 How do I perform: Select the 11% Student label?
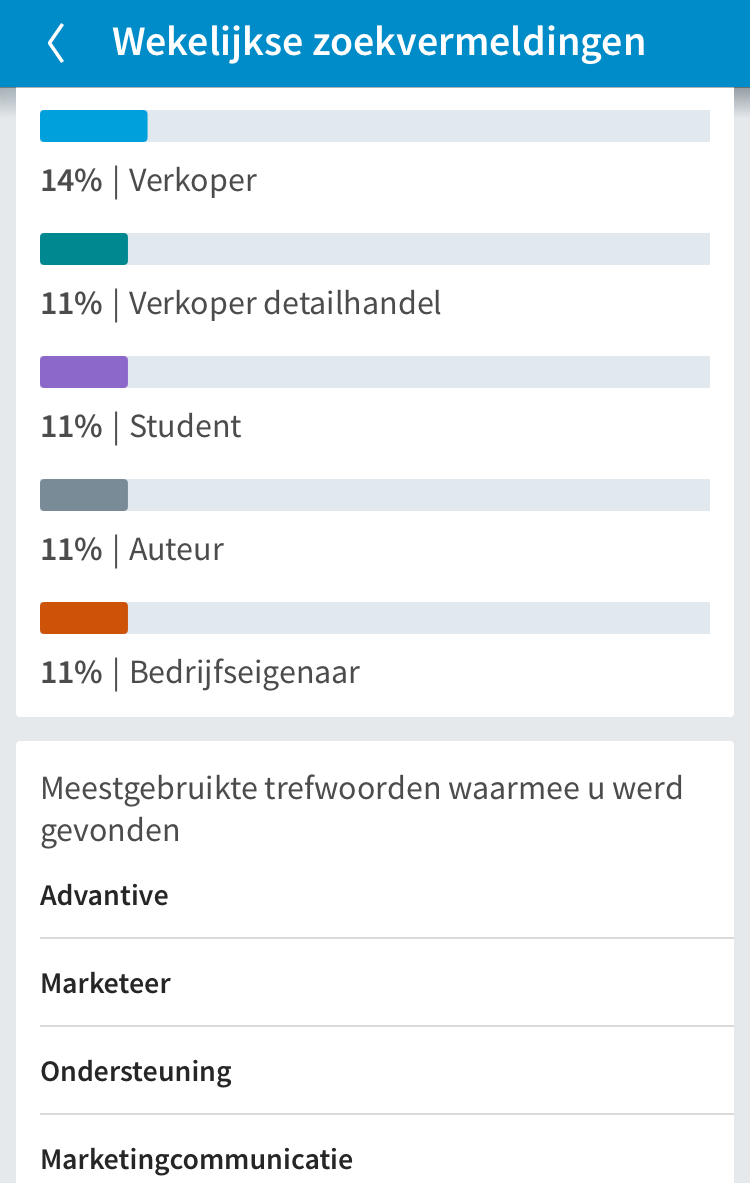click(x=140, y=427)
